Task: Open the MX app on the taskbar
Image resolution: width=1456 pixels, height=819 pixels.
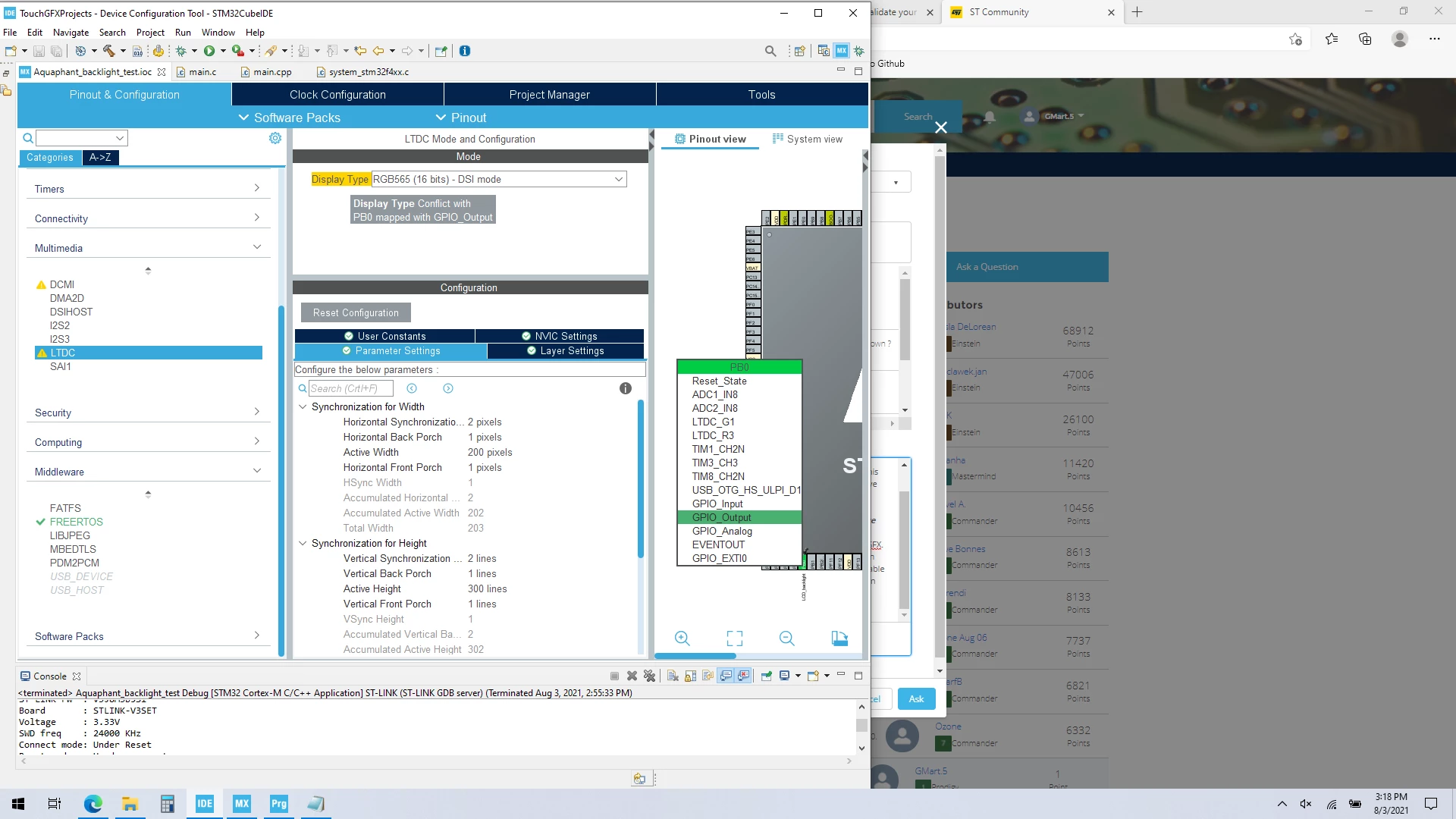Action: [x=242, y=804]
